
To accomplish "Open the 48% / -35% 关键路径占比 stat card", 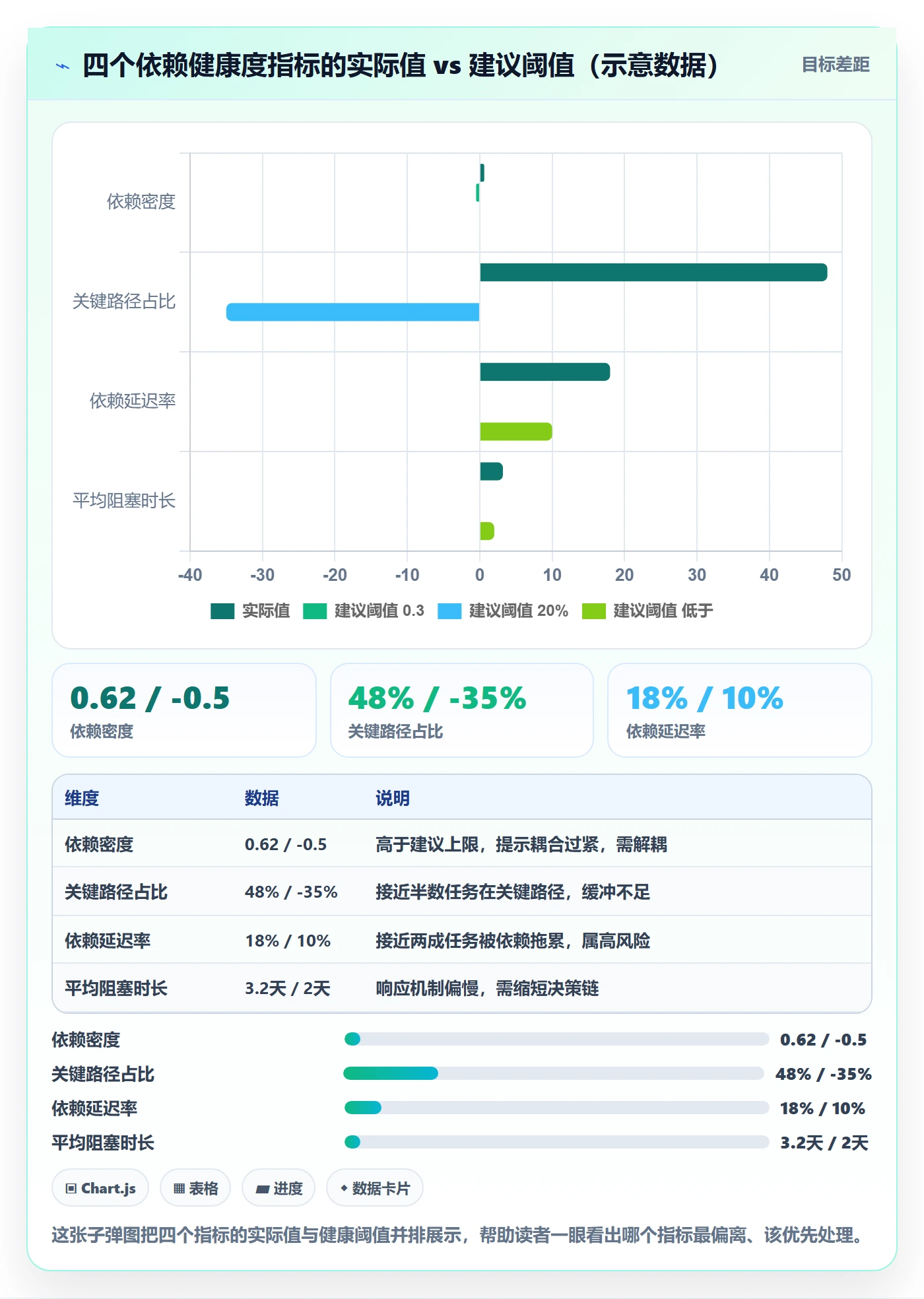I will coord(462,710).
